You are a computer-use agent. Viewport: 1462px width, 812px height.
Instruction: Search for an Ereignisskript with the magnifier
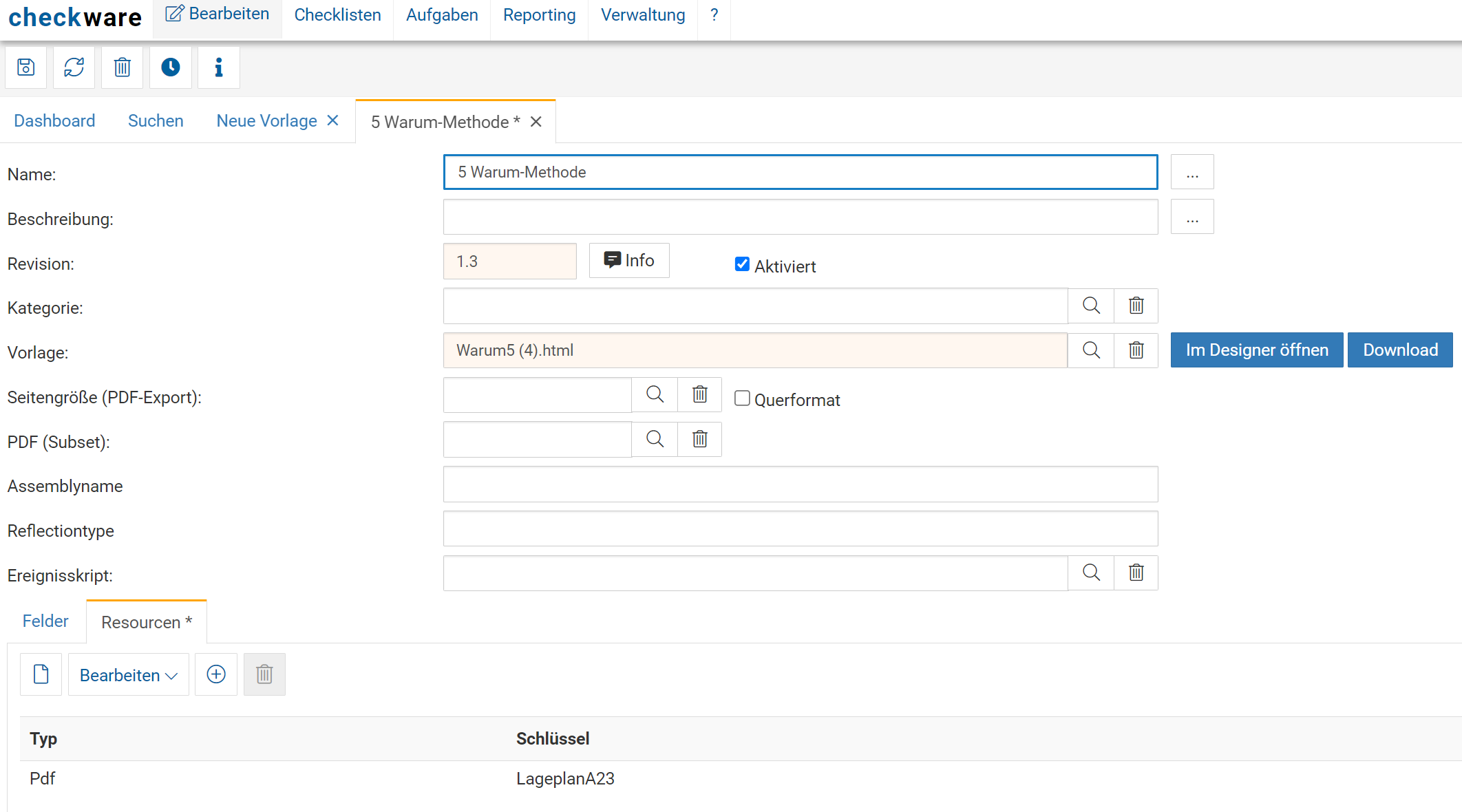(1091, 573)
